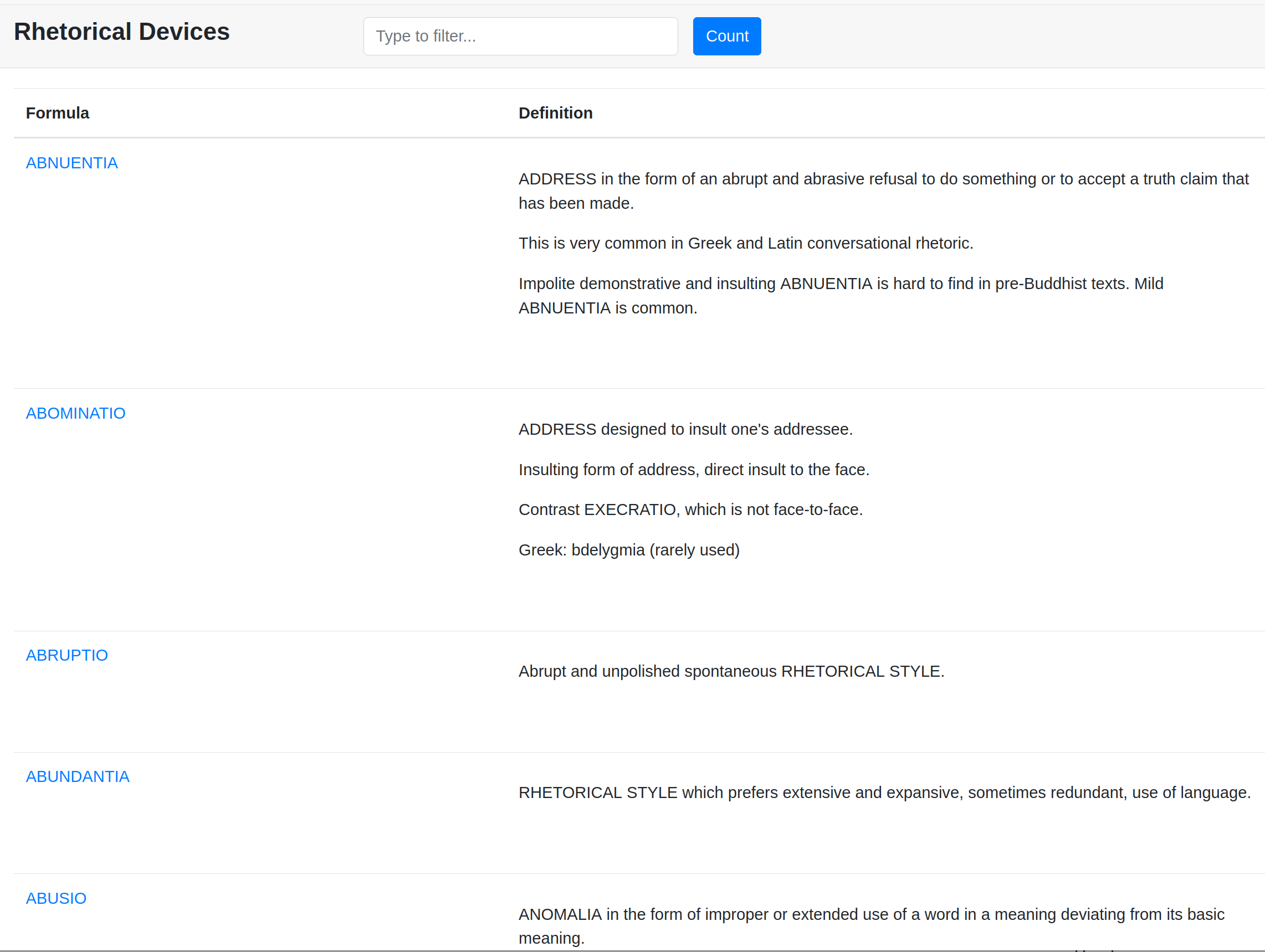Click the Contrast EXECRATIO sentence

[690, 509]
